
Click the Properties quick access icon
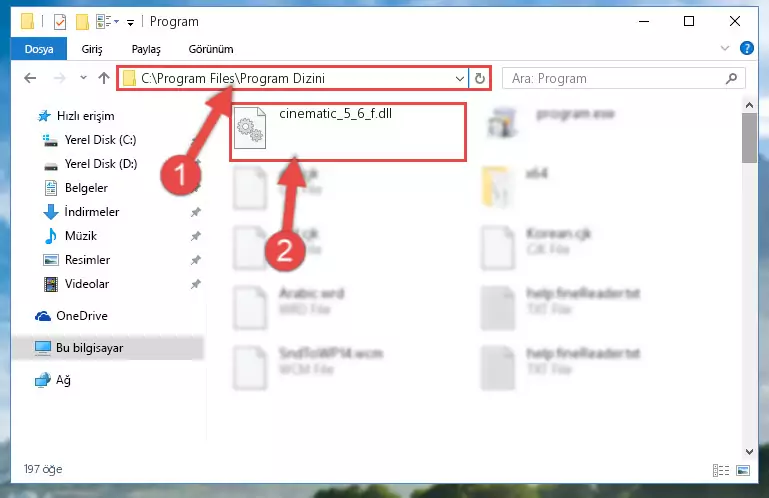60,22
